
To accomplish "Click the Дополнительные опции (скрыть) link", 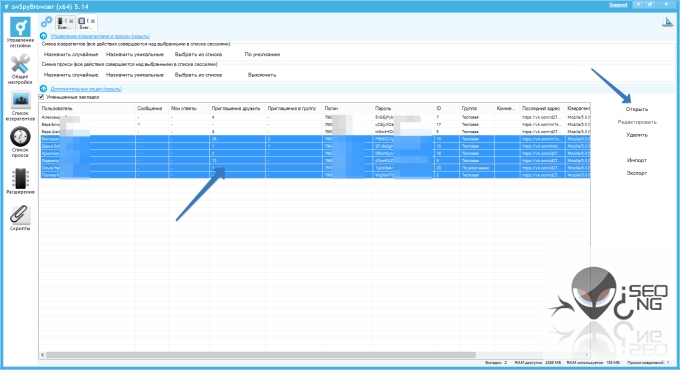I will pyautogui.click(x=86, y=89).
